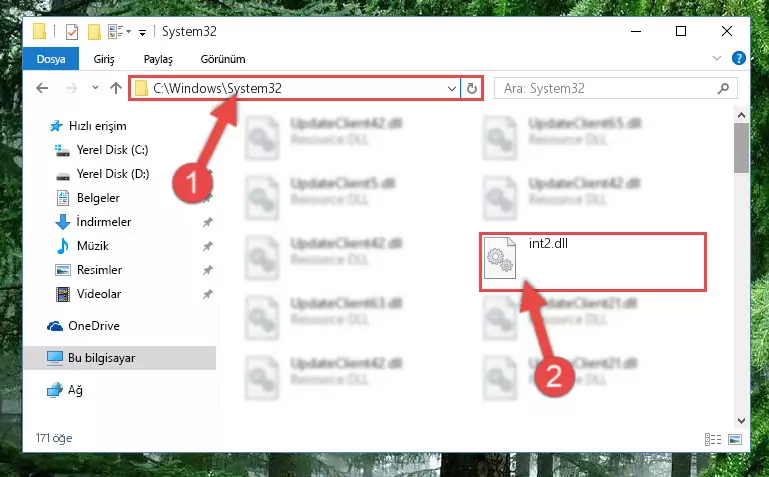Screen dimensions: 769x477
Task: Click the Ara: System32 search box
Action: [606, 88]
